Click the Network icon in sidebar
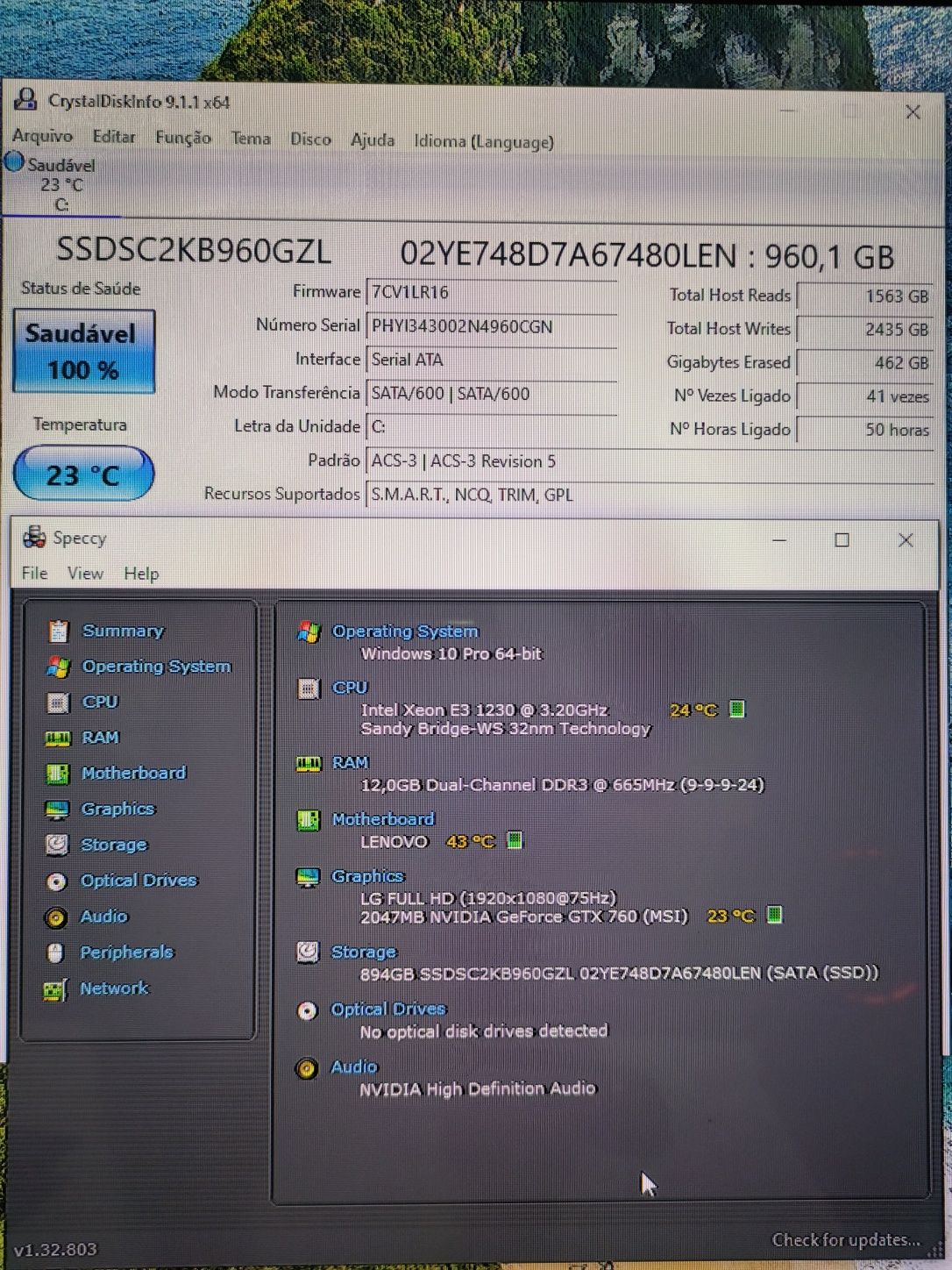 54,990
